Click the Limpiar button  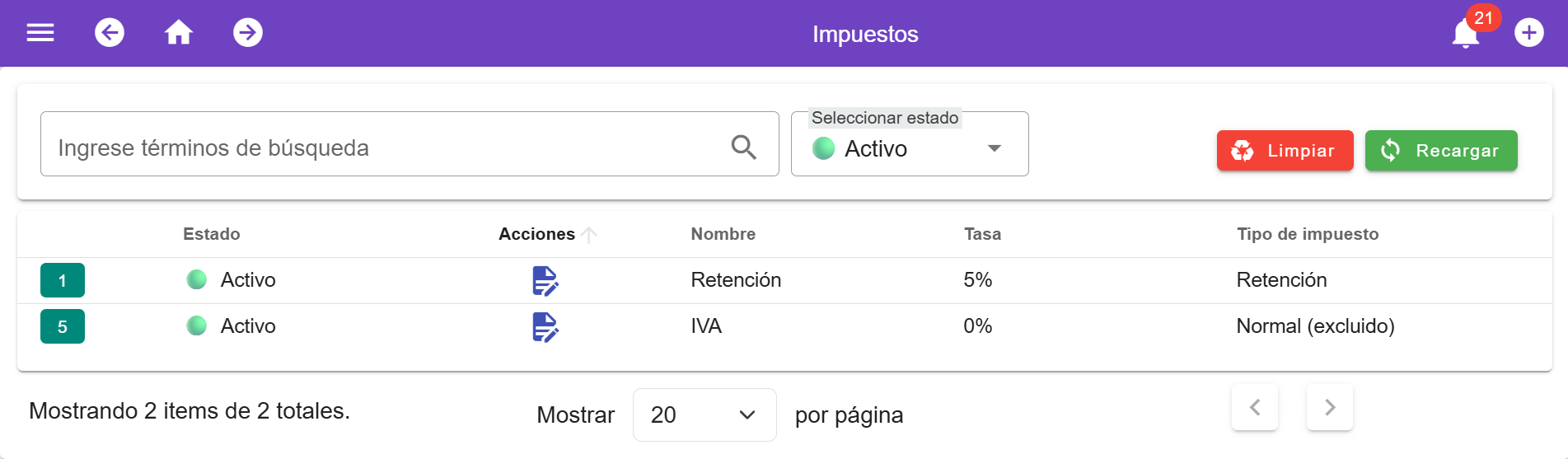tap(1285, 151)
